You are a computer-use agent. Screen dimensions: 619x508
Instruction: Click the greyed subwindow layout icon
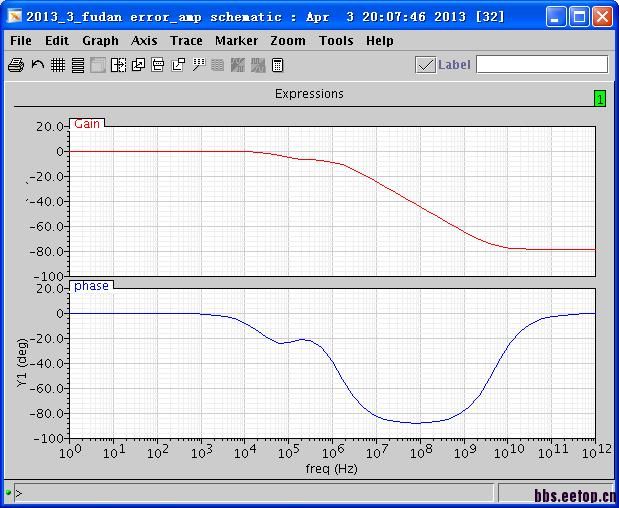[x=98, y=65]
